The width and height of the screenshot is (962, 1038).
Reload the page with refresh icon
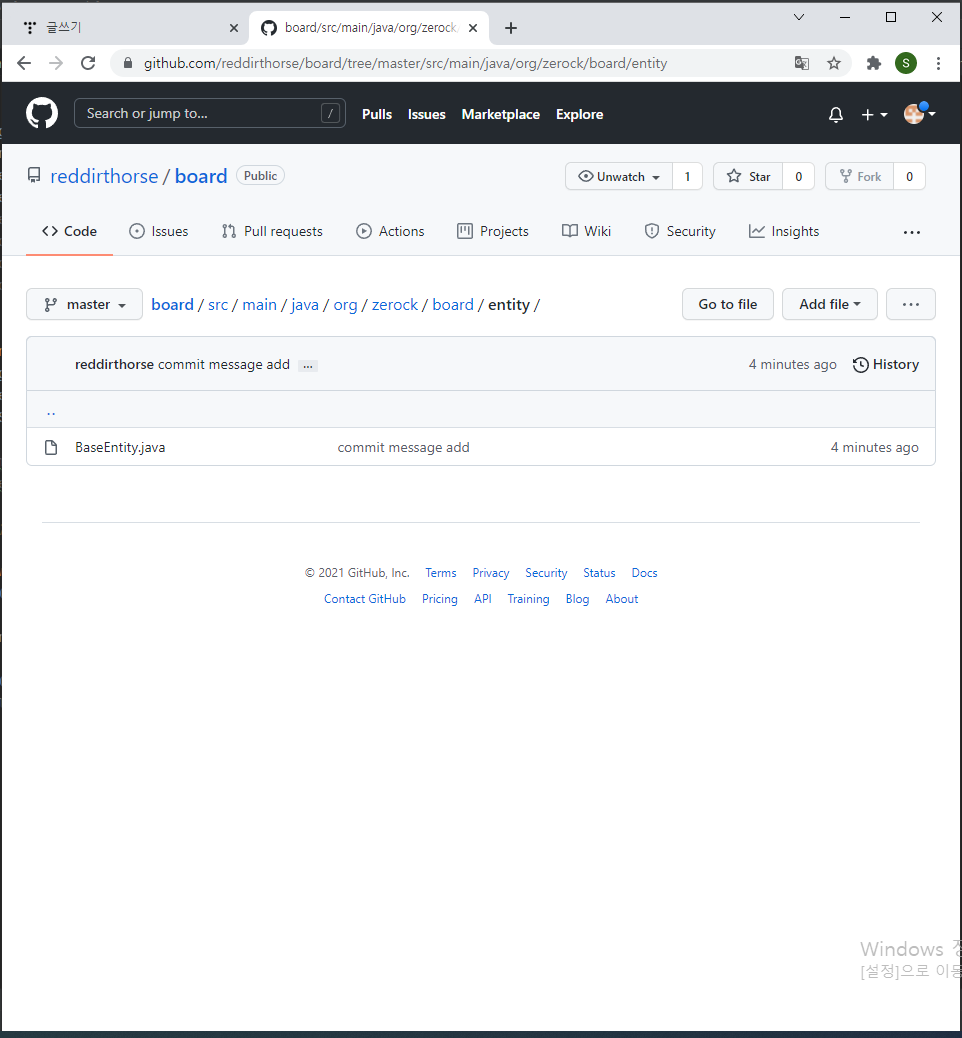tap(88, 63)
